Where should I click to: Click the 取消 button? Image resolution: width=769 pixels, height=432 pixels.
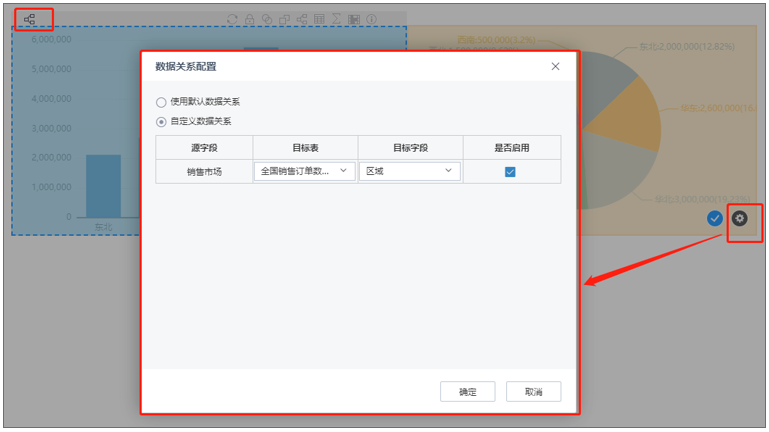[534, 391]
